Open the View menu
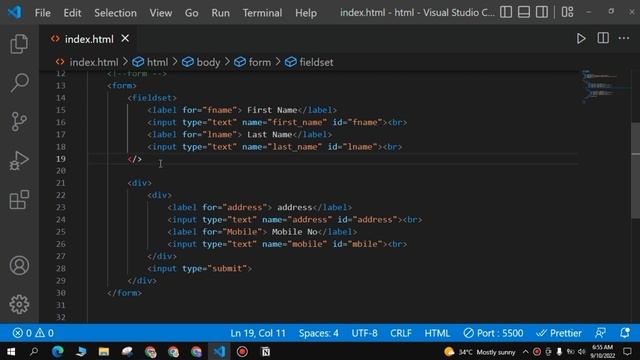Viewport: 640px width, 360px height. [160, 13]
